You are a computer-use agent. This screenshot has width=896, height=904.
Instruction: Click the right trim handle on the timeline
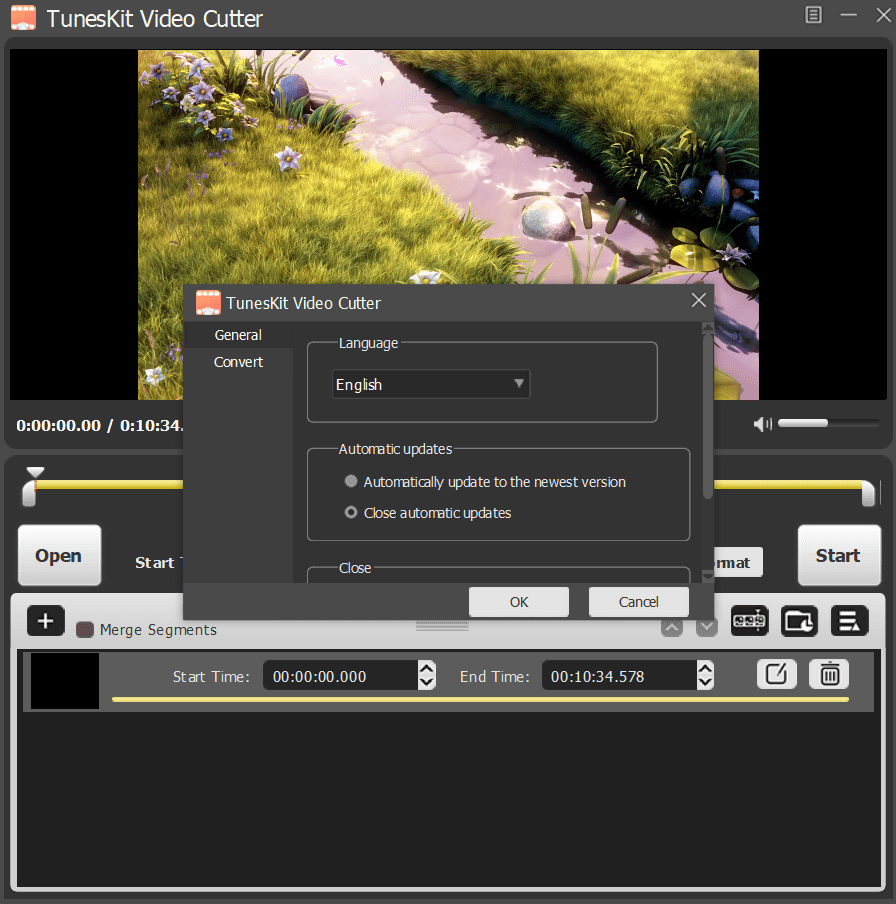tap(868, 494)
